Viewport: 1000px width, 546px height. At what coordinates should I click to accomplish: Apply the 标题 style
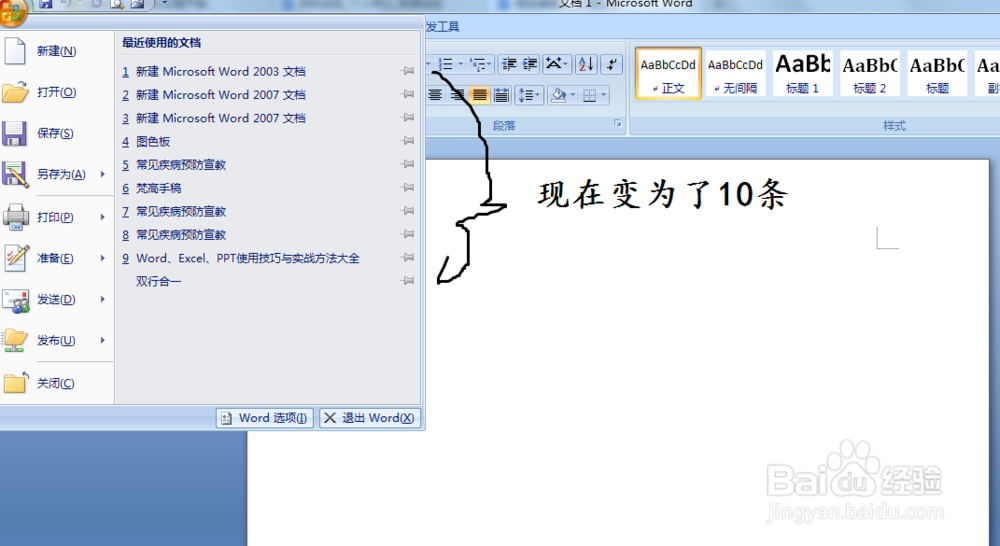coord(937,73)
